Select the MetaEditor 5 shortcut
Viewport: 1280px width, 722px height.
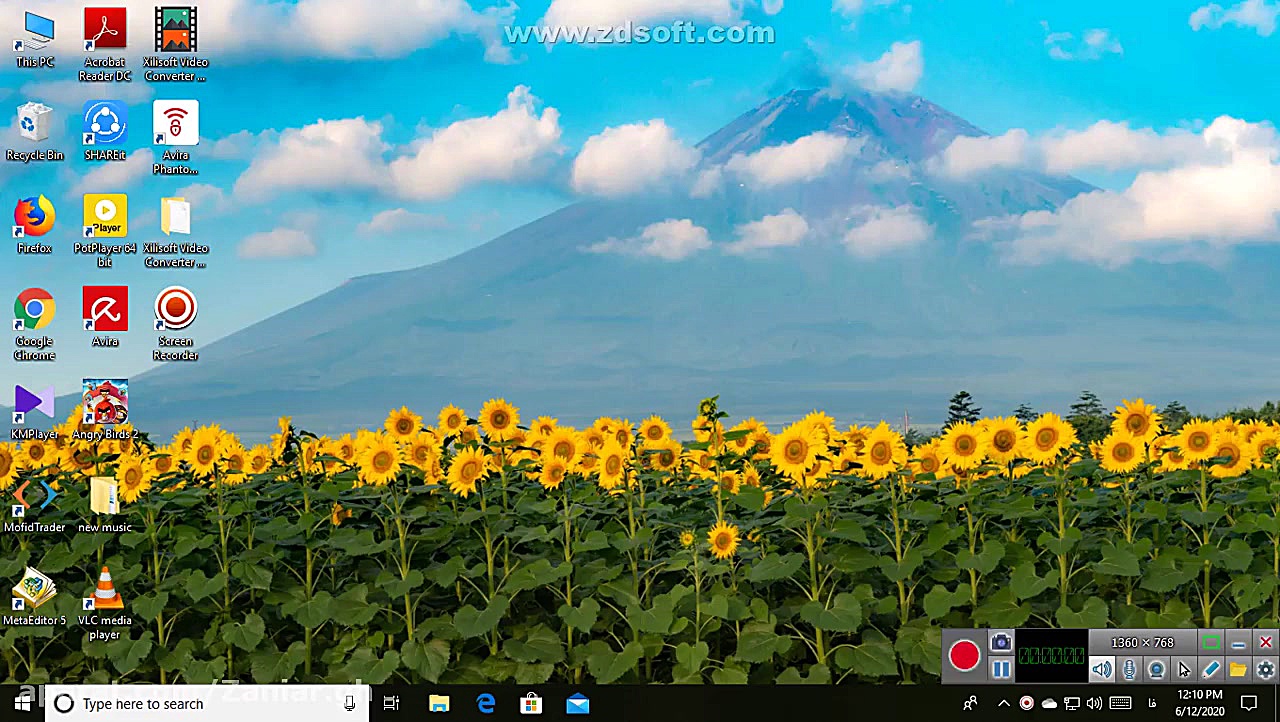click(x=35, y=597)
